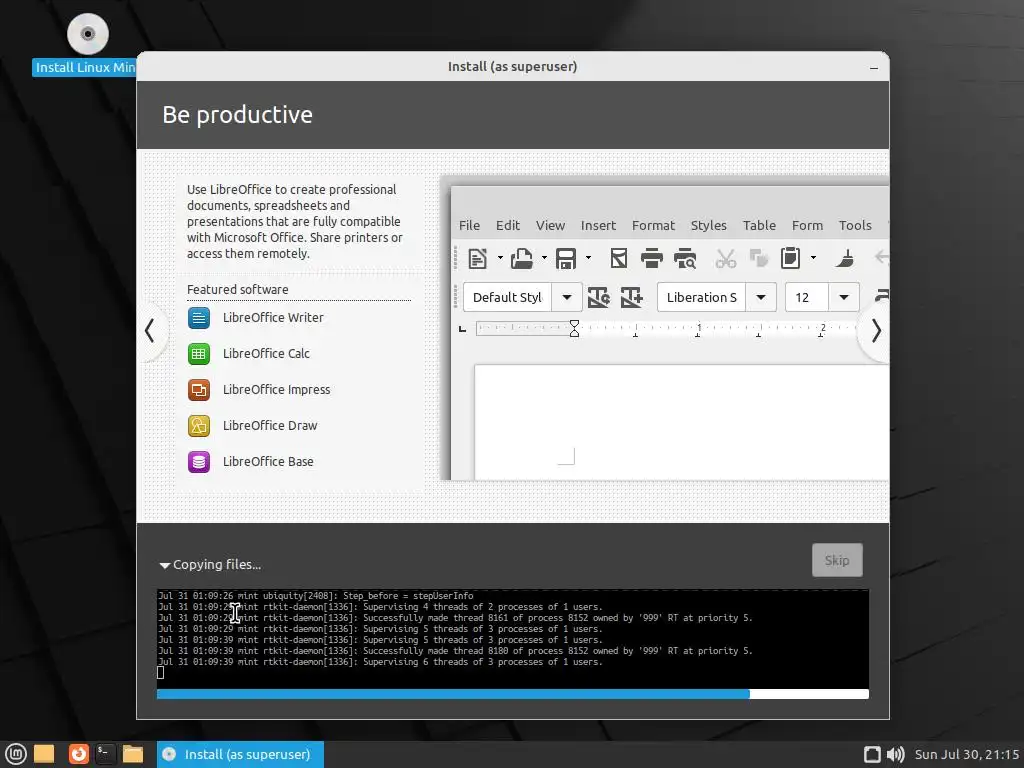This screenshot has width=1024, height=768.
Task: Collapse the Copying files details expander
Action: (165, 565)
